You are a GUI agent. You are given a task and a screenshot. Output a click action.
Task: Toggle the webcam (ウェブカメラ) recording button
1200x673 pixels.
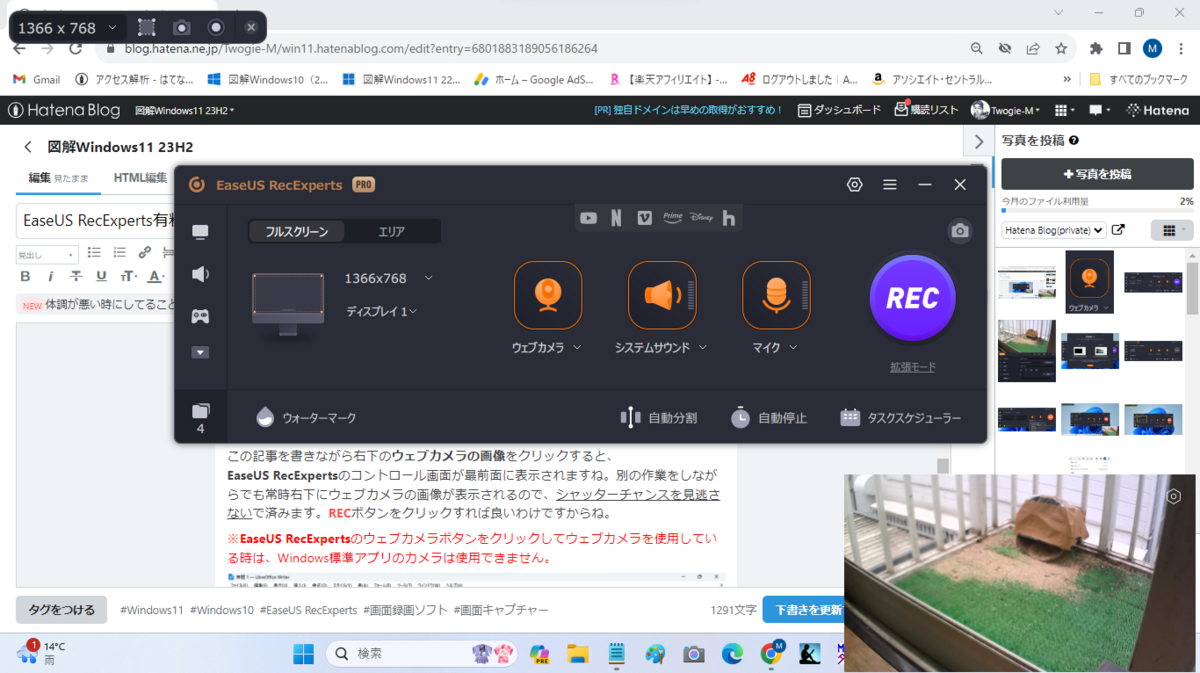pyautogui.click(x=547, y=295)
